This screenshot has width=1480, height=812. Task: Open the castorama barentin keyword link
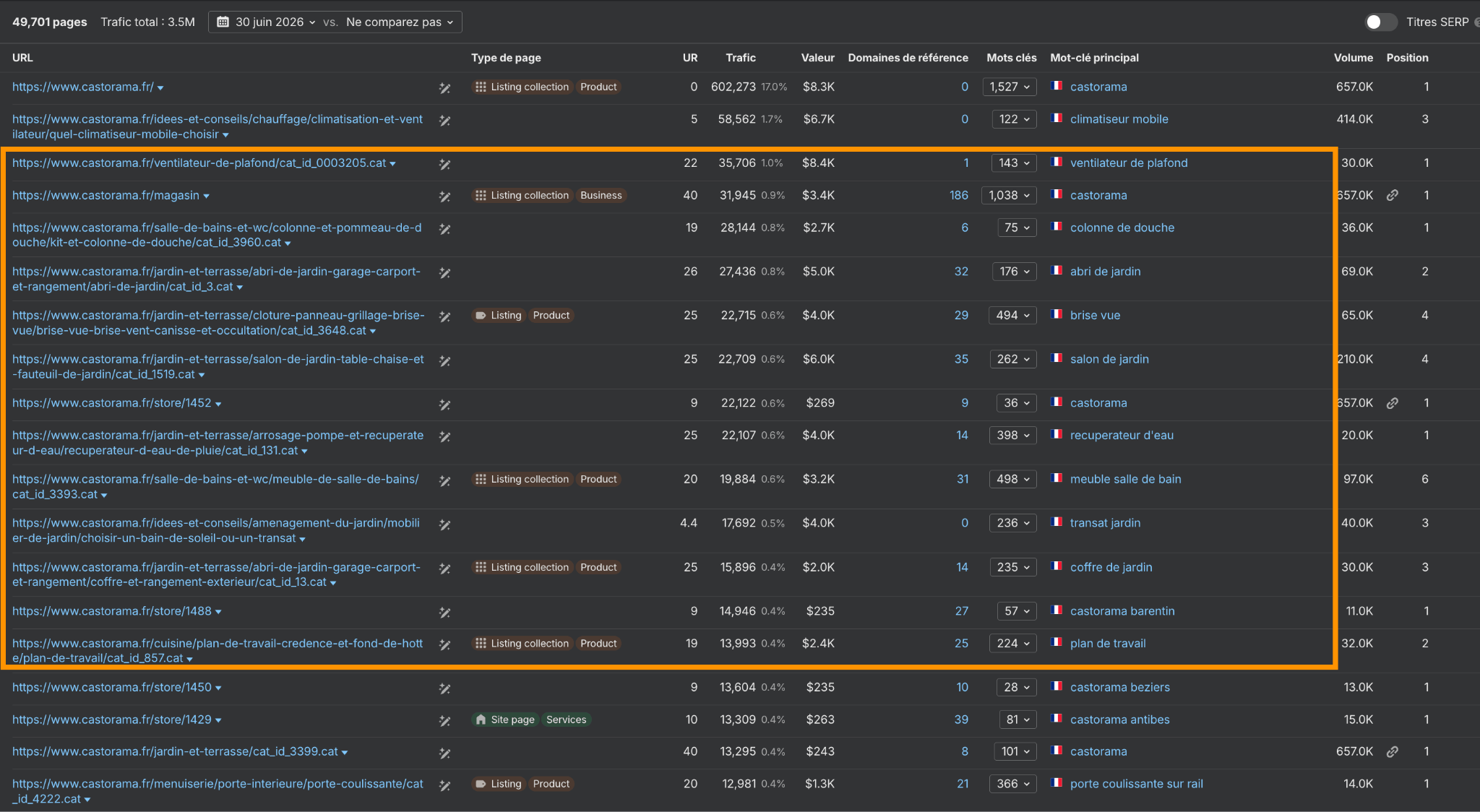click(1122, 611)
